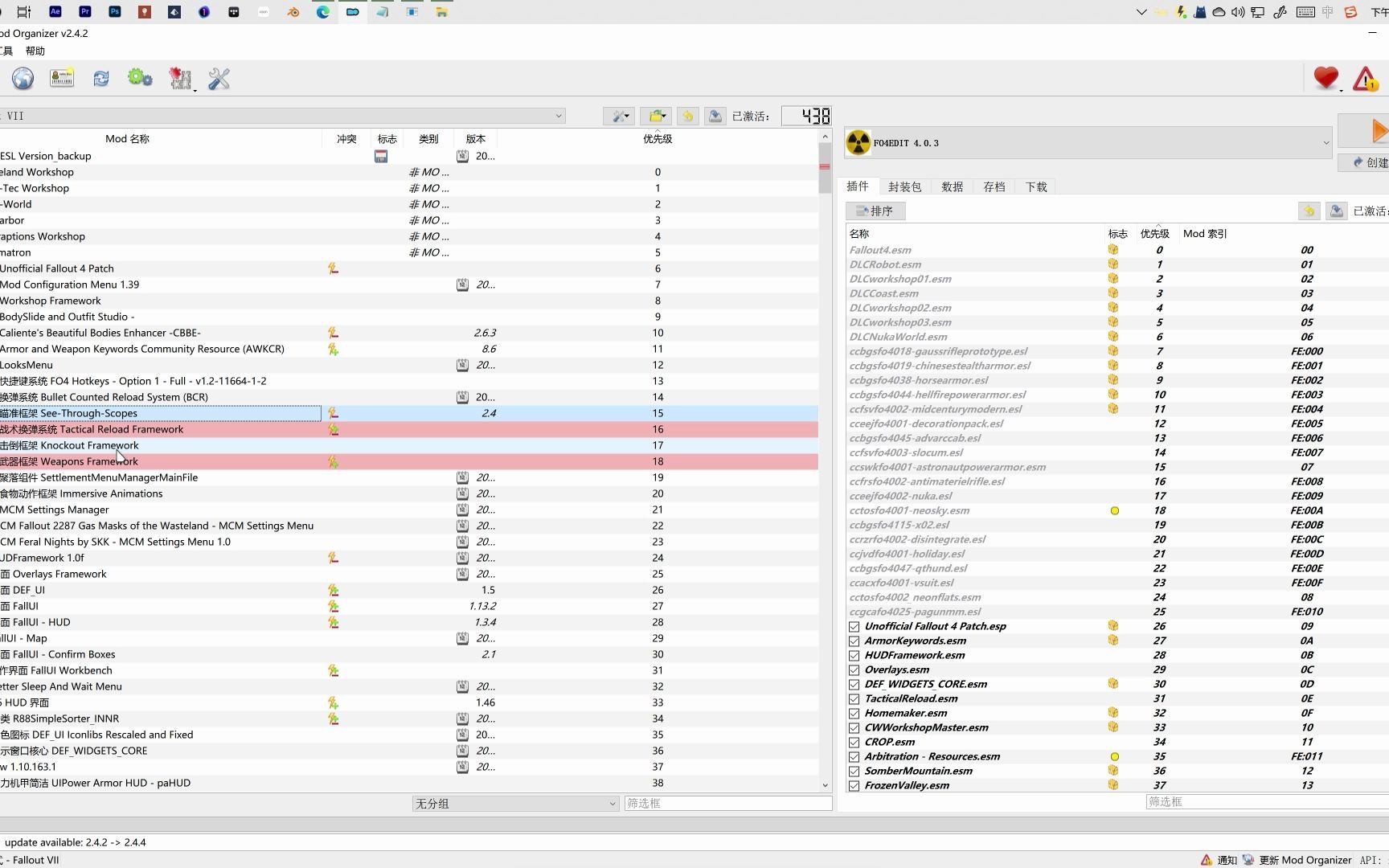Open the Nexus globe icon in toolbar
This screenshot has width=1389, height=868.
click(23, 78)
